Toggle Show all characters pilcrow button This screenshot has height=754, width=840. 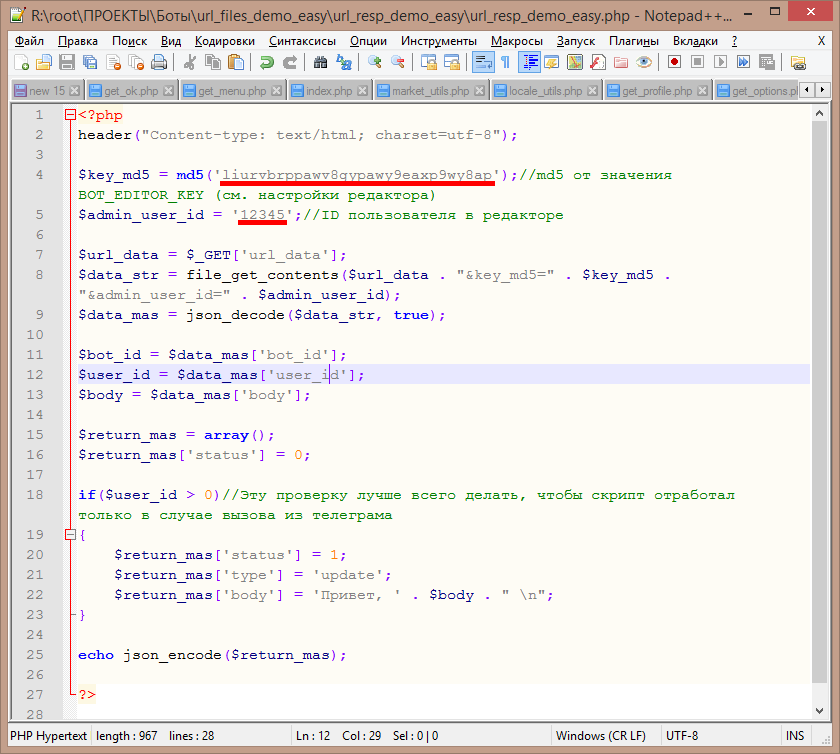(x=505, y=62)
